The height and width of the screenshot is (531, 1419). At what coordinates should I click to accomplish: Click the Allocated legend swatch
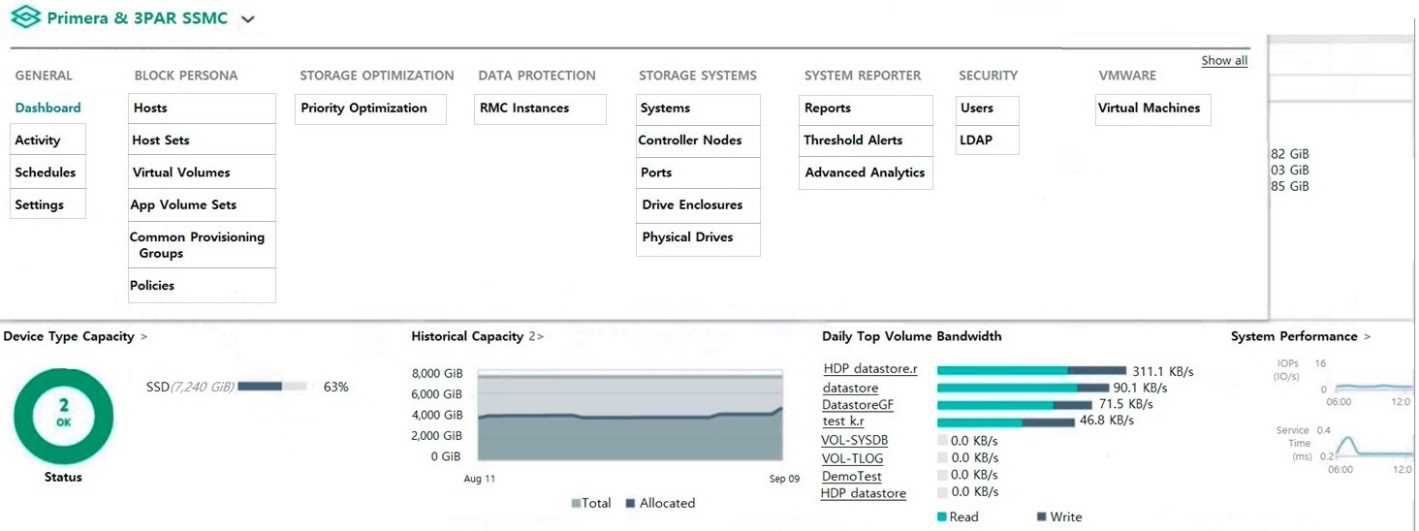tap(631, 503)
